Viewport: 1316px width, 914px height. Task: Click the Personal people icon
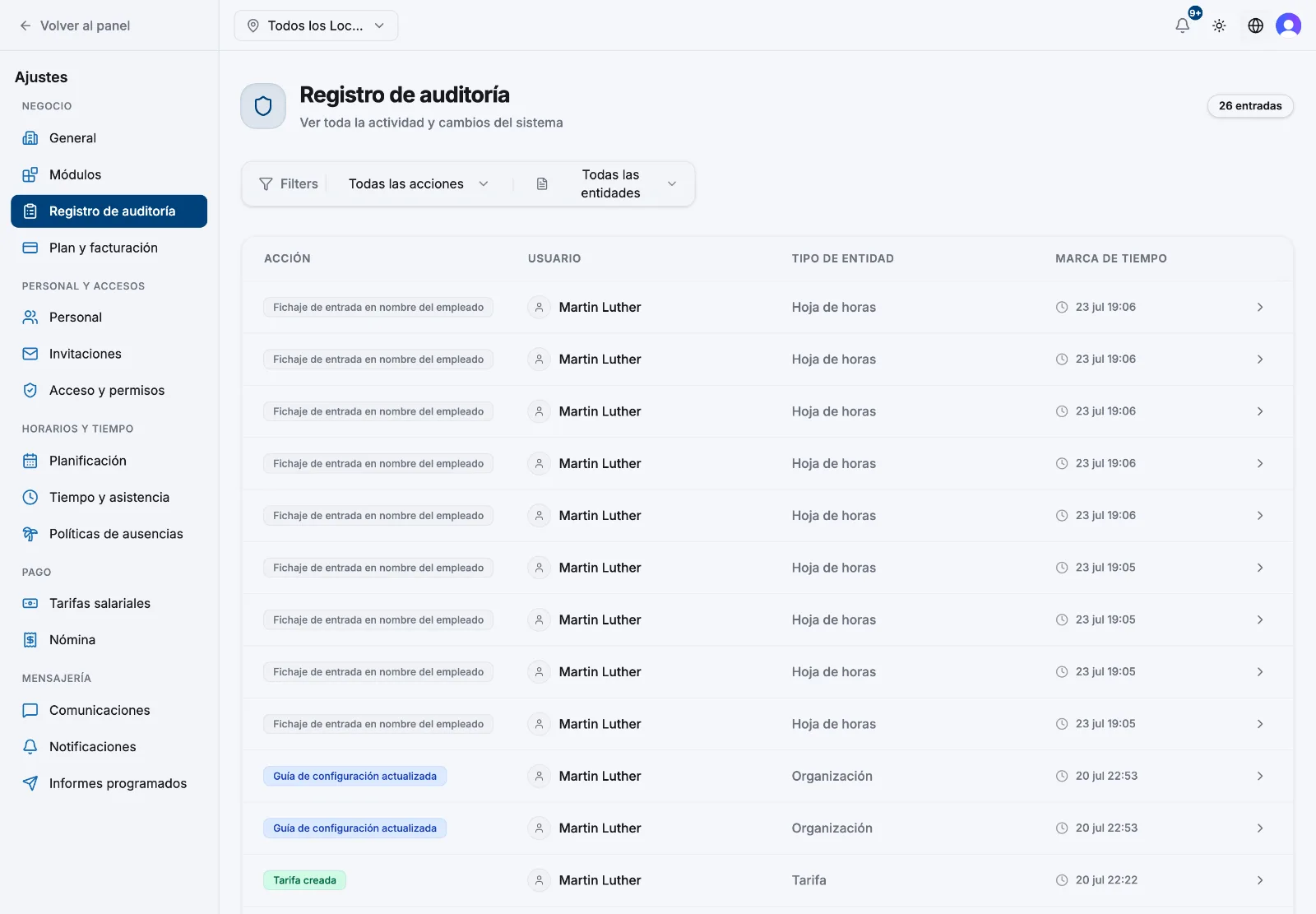(x=30, y=317)
